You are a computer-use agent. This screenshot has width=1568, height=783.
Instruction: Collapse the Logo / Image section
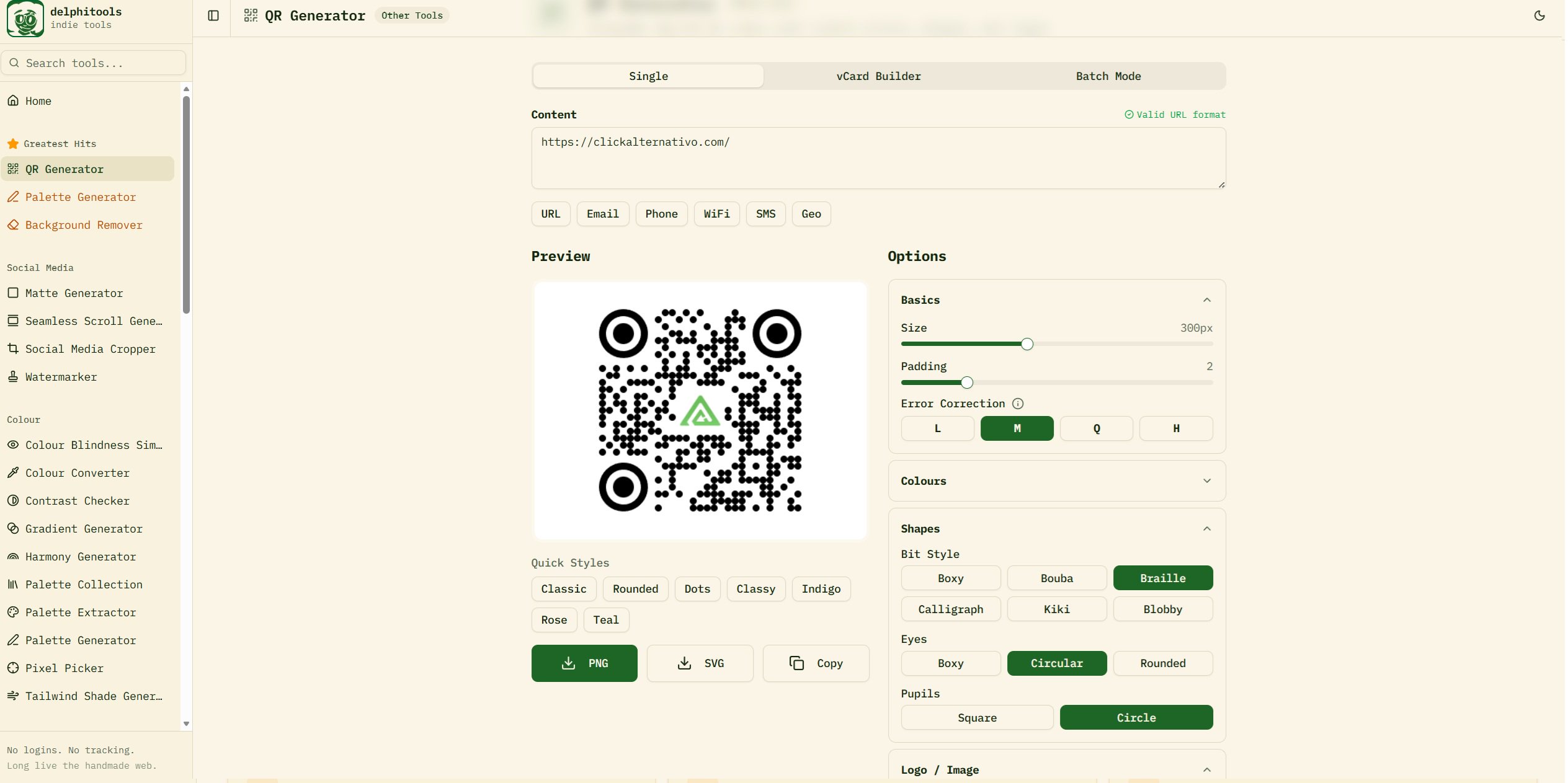coord(1207,770)
